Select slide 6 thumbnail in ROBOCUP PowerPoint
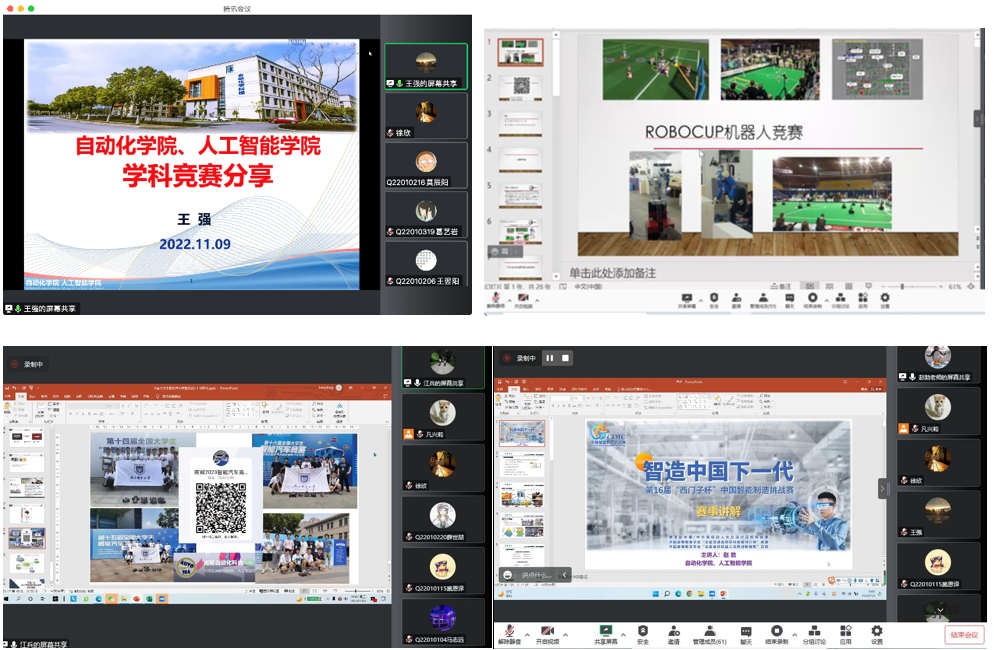 (x=520, y=231)
